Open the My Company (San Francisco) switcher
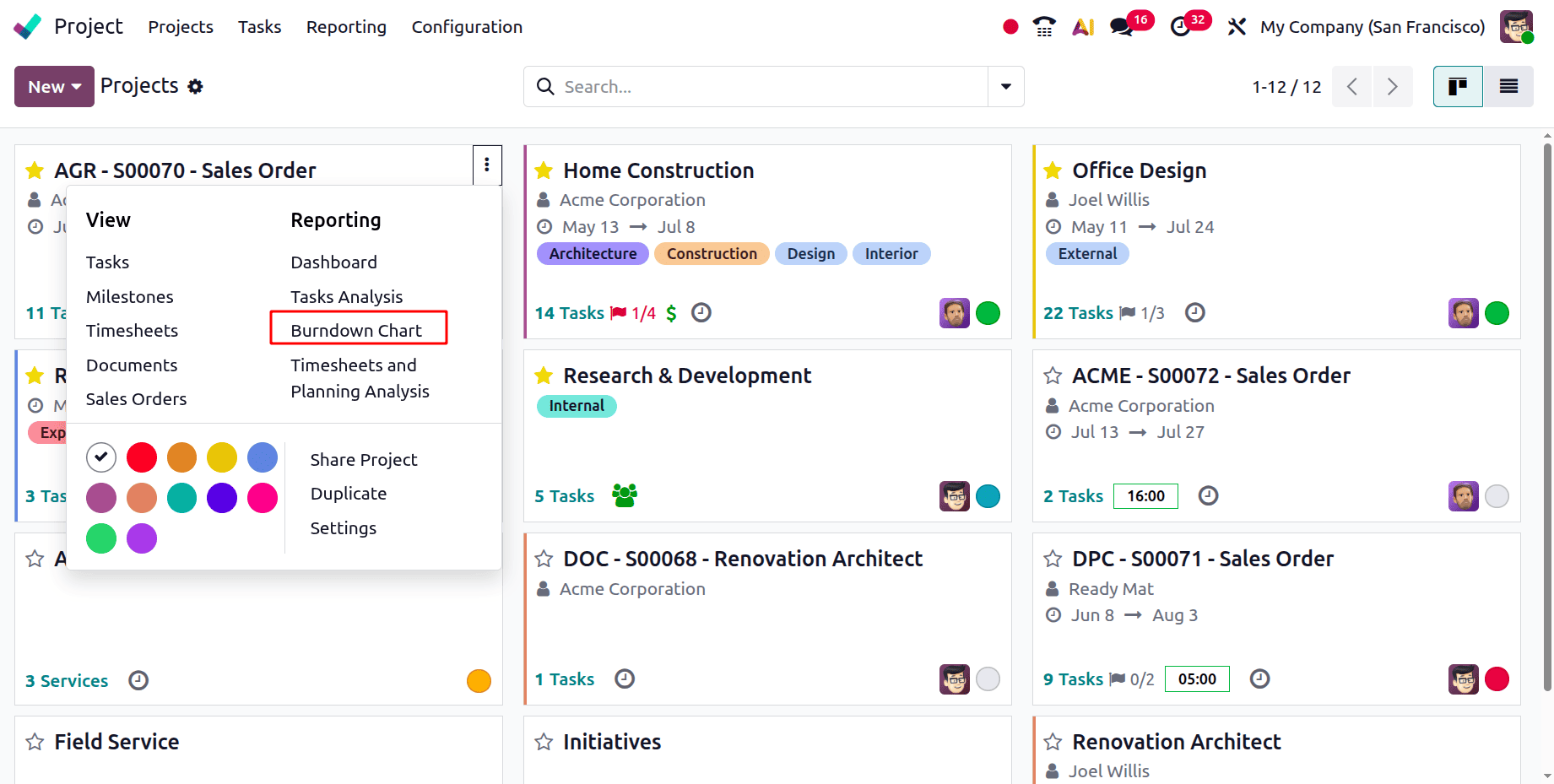The image size is (1554, 784). [1373, 27]
